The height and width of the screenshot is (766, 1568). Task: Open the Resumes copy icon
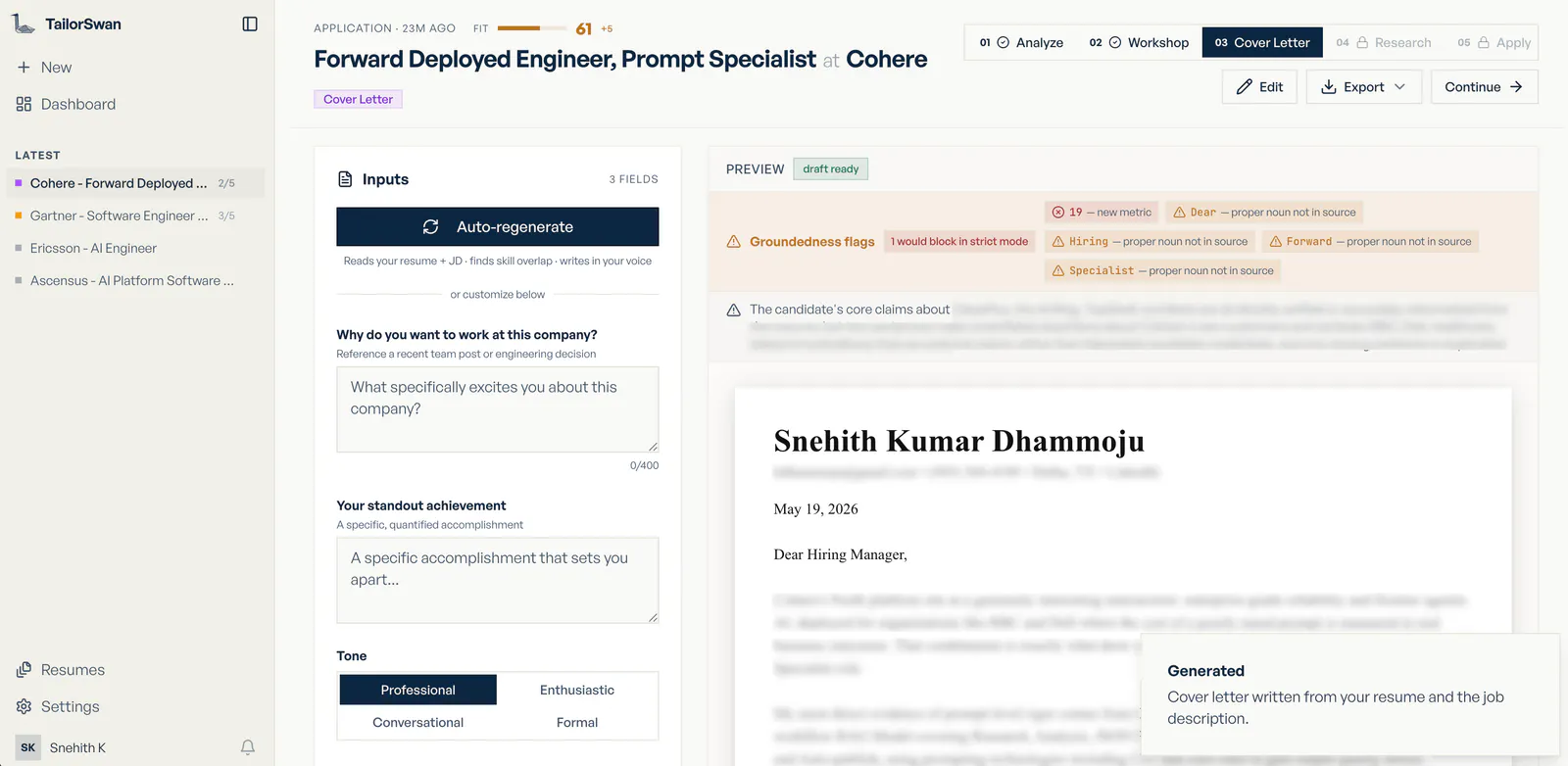pos(24,670)
